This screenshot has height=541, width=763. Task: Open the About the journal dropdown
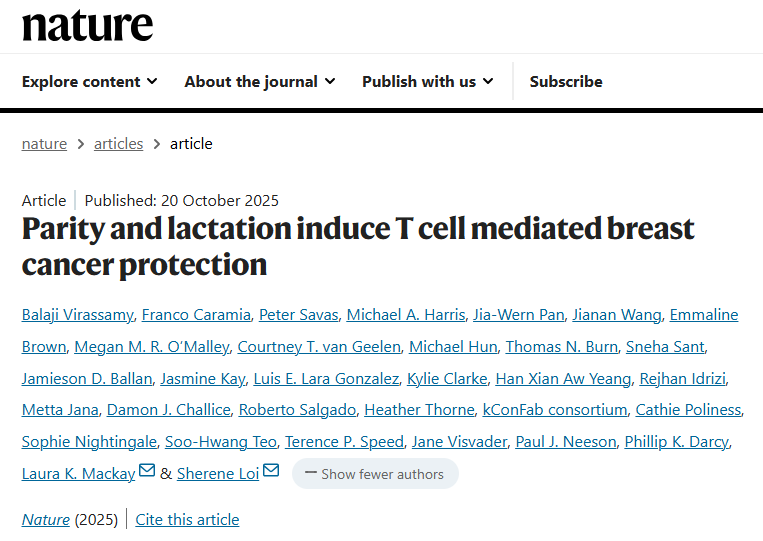click(x=259, y=82)
